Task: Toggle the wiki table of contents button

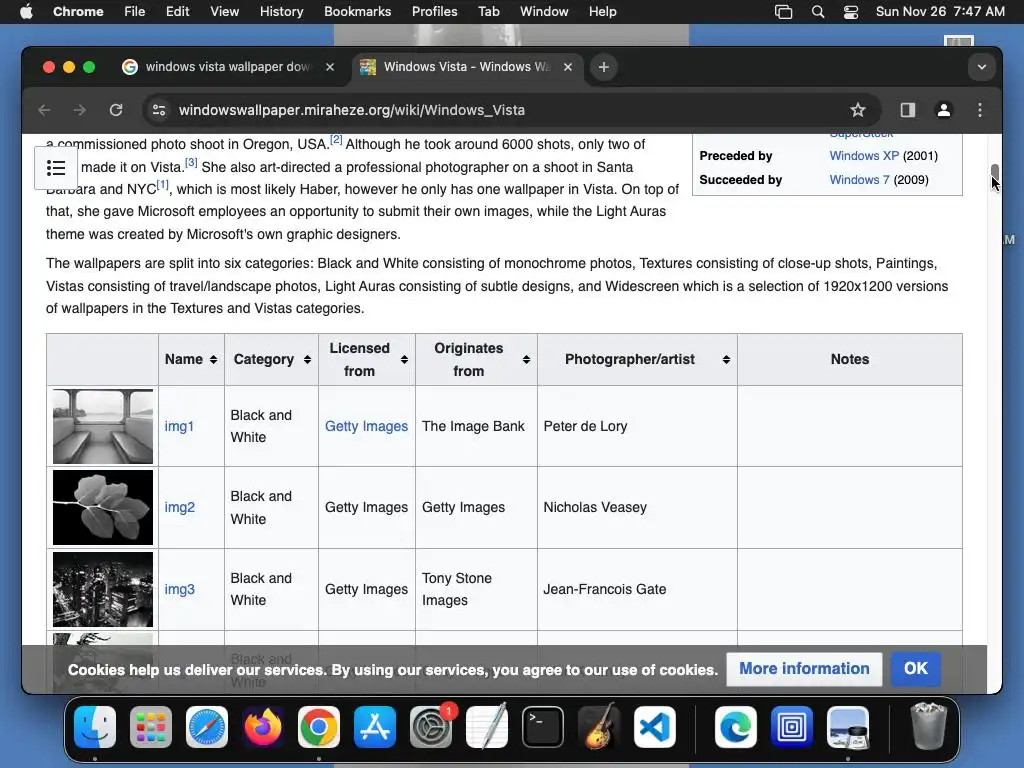Action: [x=56, y=168]
